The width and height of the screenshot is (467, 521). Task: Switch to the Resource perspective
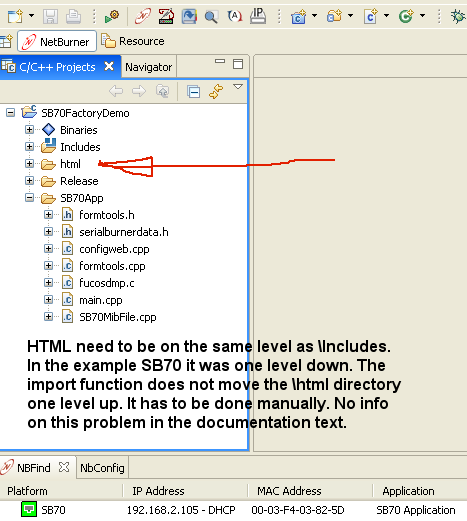click(x=133, y=41)
